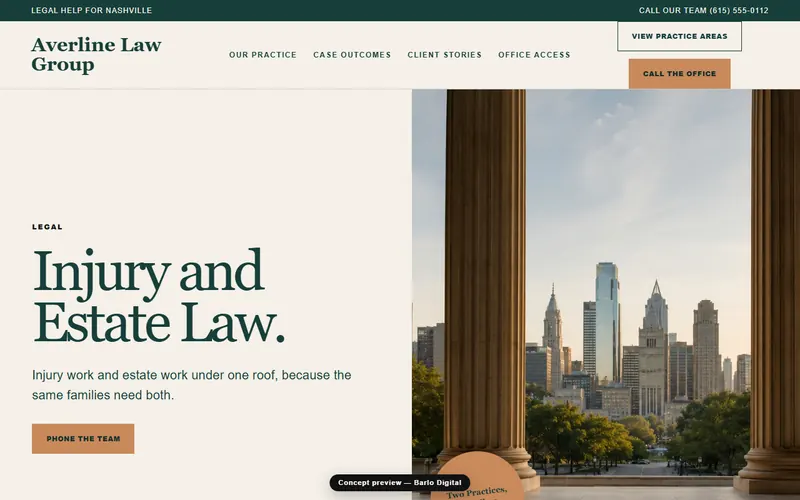
Task: Click the View Practice Areas button
Action: click(x=679, y=36)
